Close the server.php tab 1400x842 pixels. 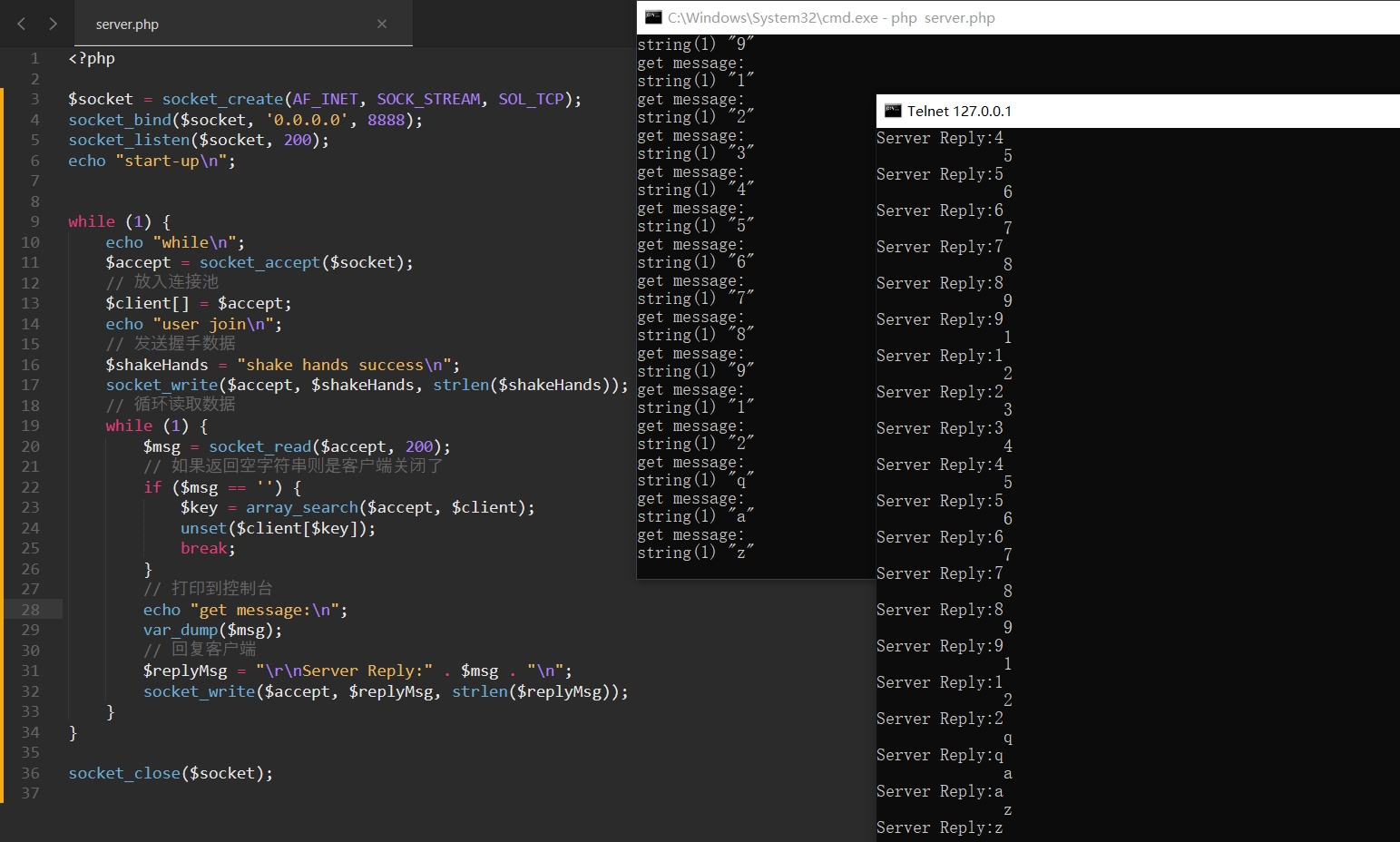click(382, 24)
